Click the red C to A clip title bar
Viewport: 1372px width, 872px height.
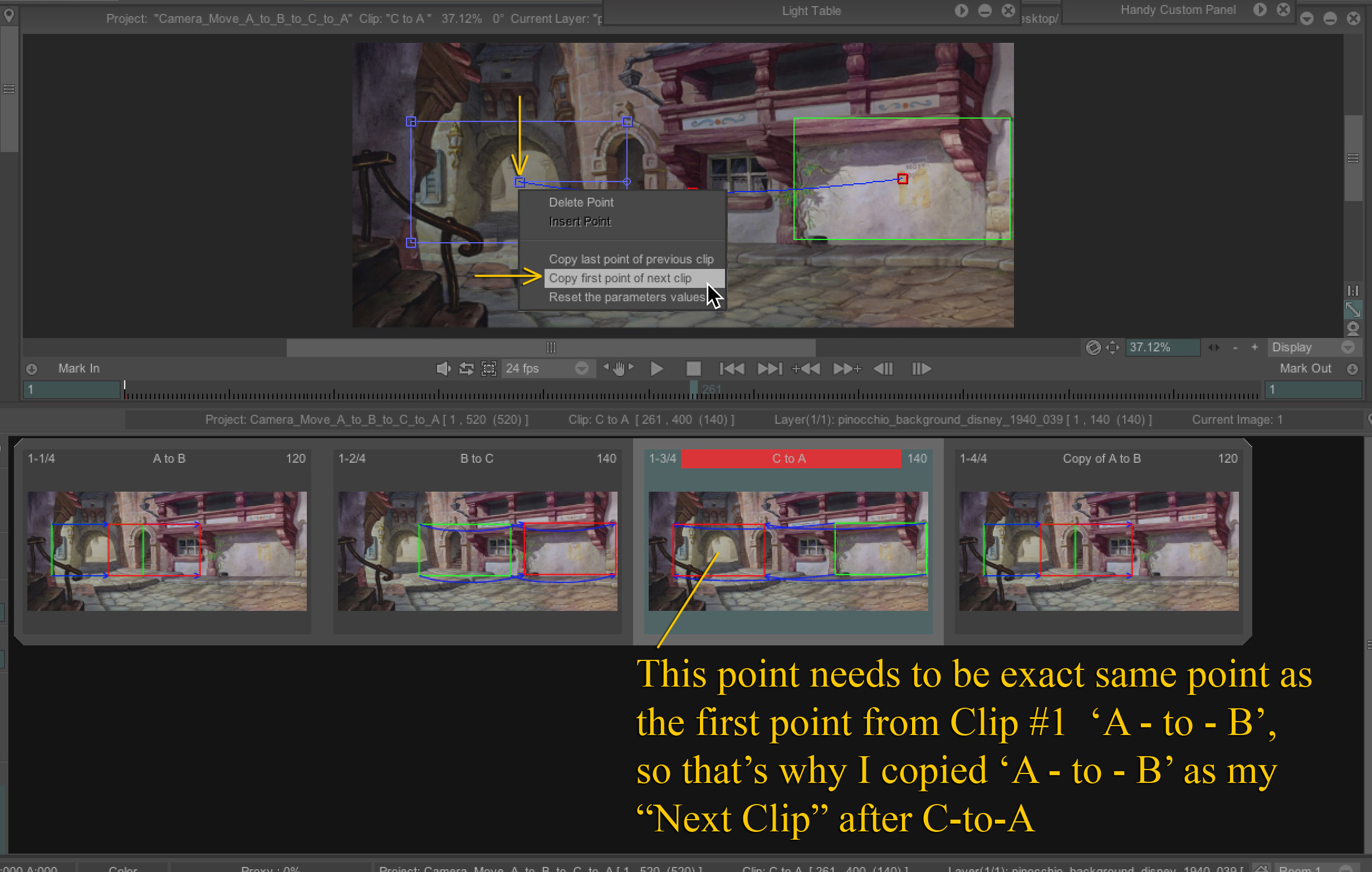790,459
